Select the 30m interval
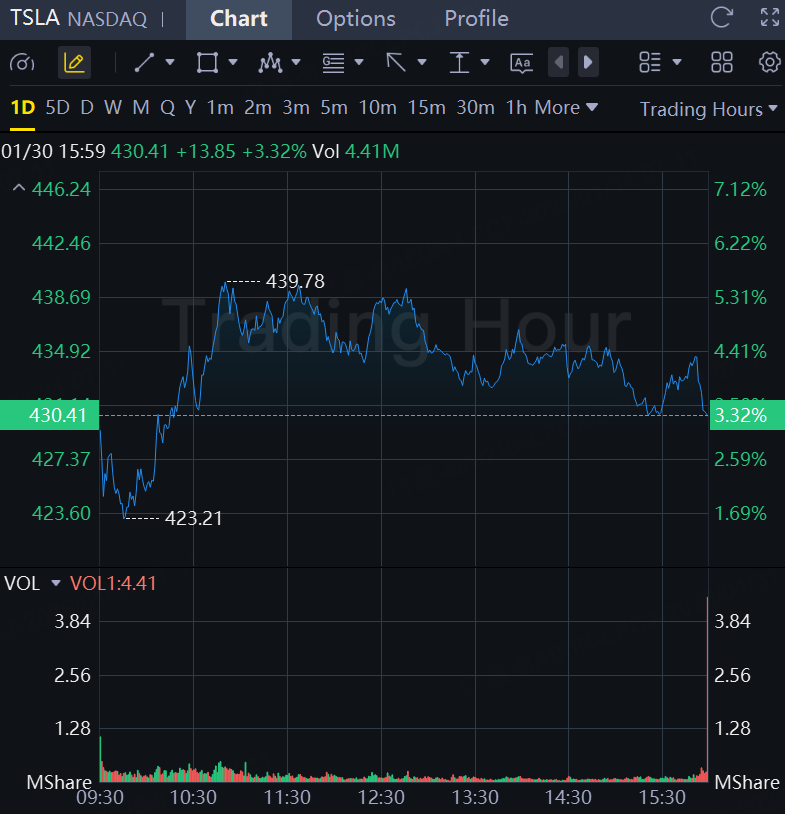 coord(475,108)
